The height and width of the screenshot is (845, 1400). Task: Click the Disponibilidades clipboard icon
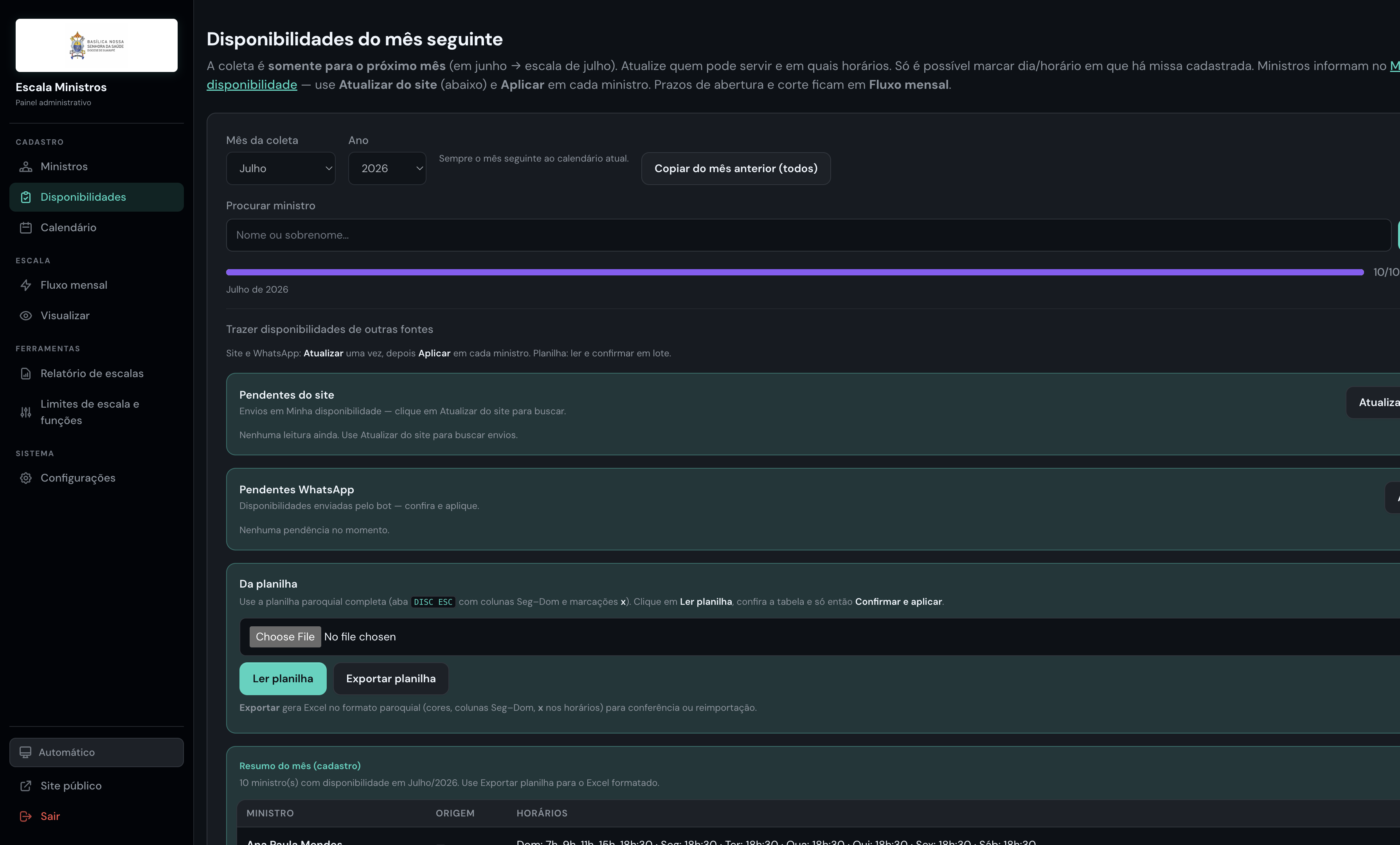pos(25,197)
